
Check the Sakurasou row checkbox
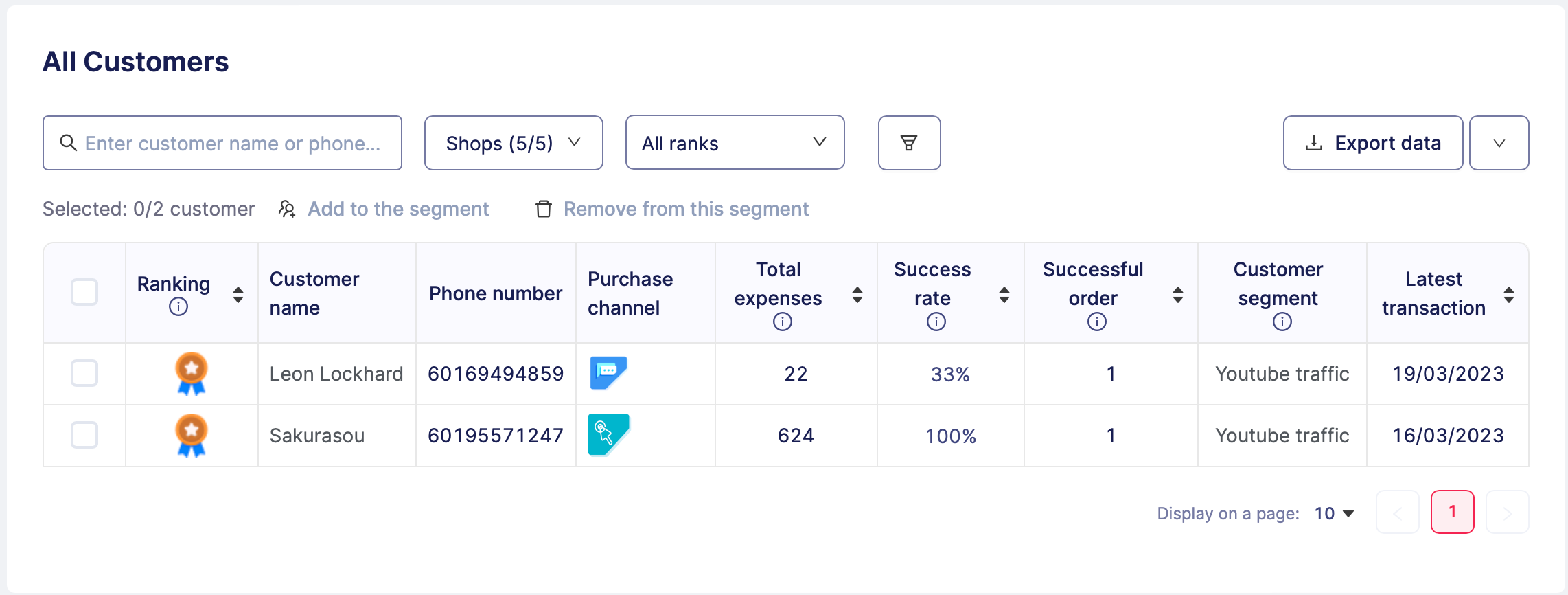click(84, 435)
